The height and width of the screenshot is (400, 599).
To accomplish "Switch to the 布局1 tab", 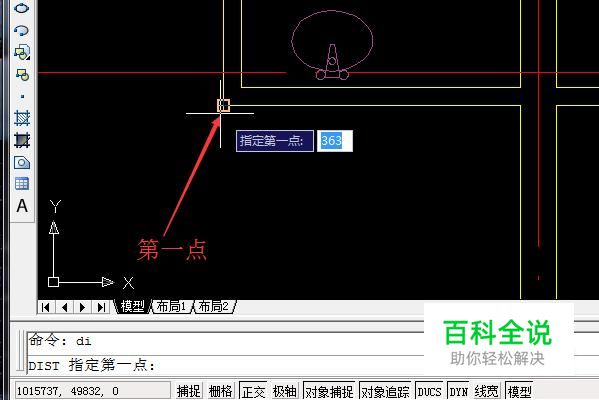I will [x=171, y=306].
